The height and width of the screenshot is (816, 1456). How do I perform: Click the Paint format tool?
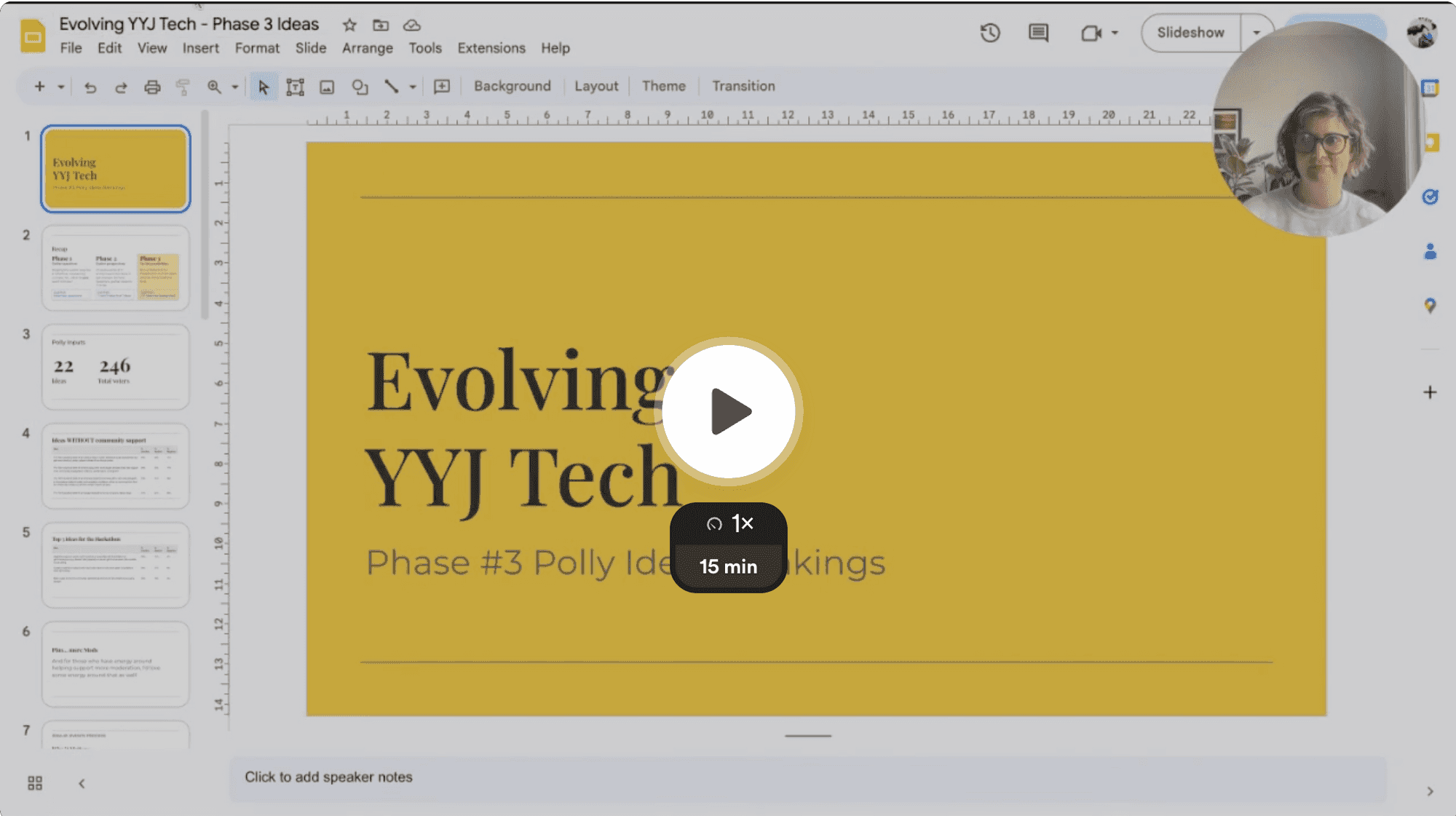[x=181, y=86]
